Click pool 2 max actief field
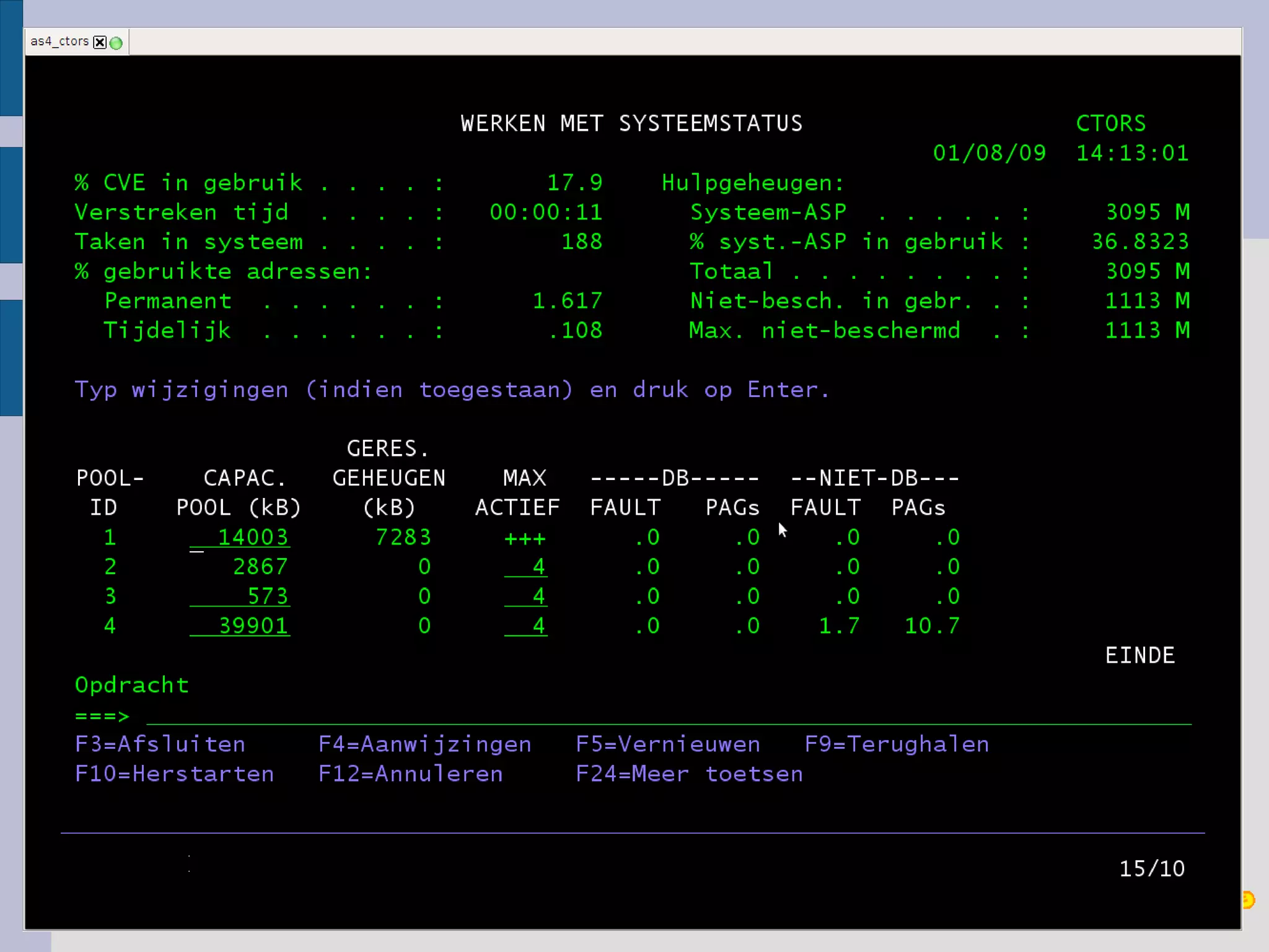The height and width of the screenshot is (952, 1269). (526, 567)
